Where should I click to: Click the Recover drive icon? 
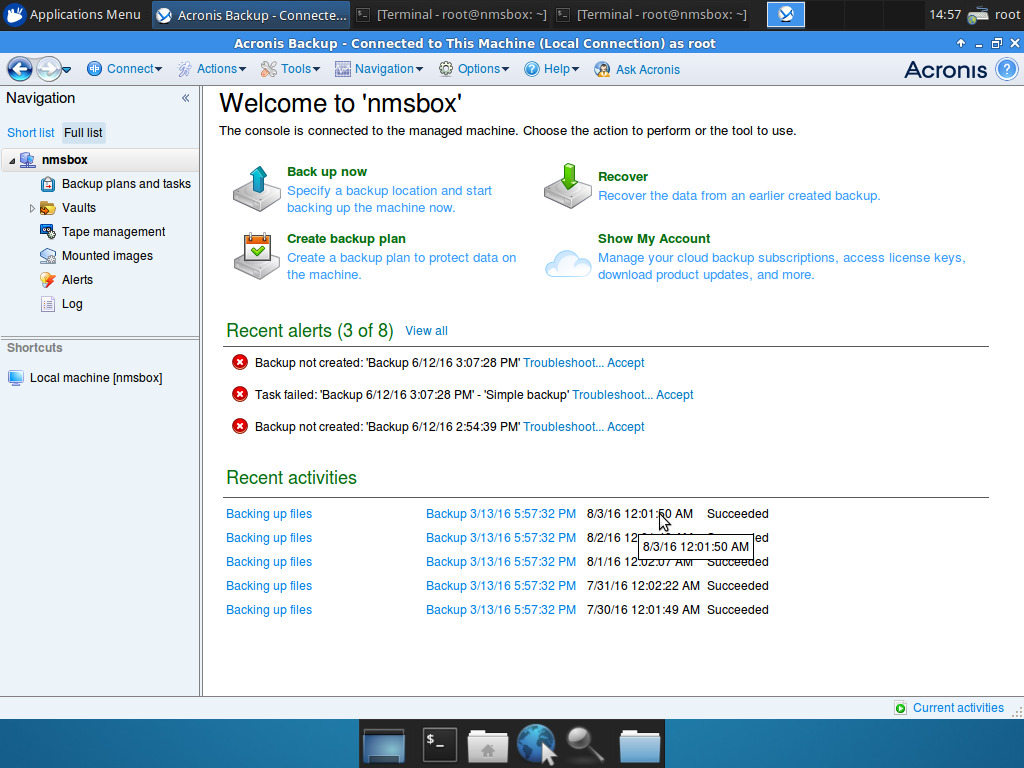click(x=568, y=186)
